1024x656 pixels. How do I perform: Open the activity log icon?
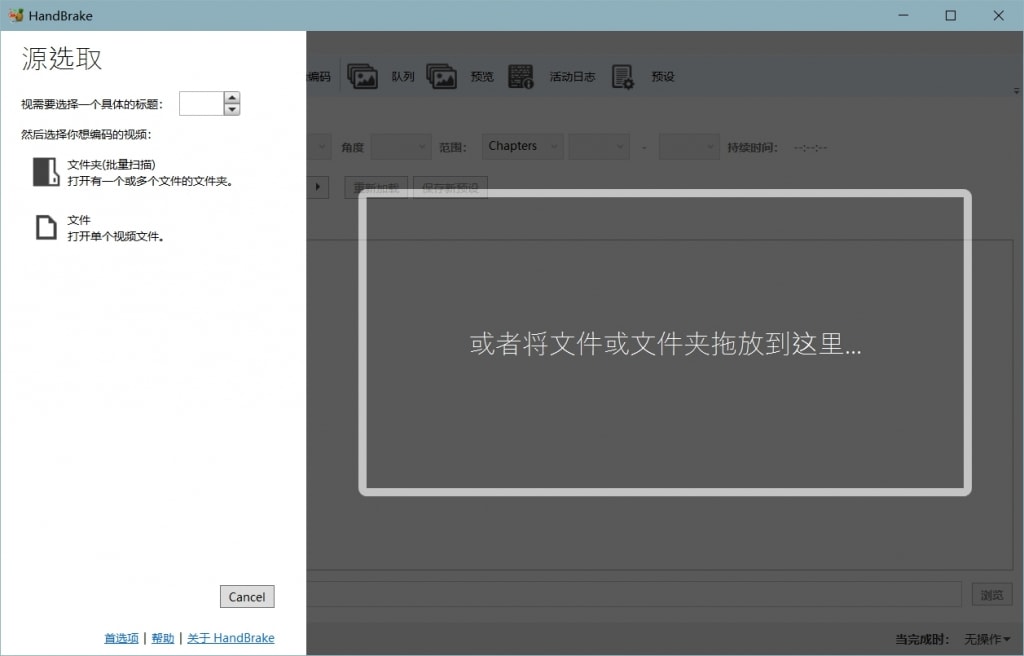(520, 76)
